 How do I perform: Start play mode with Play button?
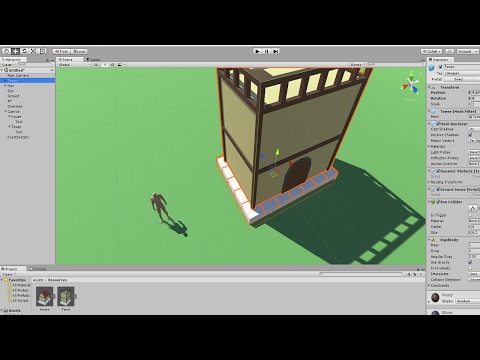[x=257, y=51]
